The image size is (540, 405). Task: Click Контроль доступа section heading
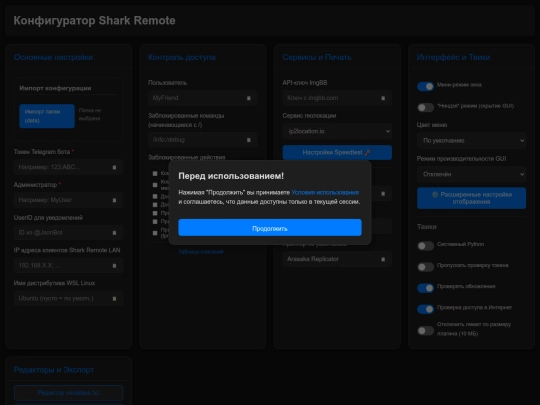[x=182, y=57]
